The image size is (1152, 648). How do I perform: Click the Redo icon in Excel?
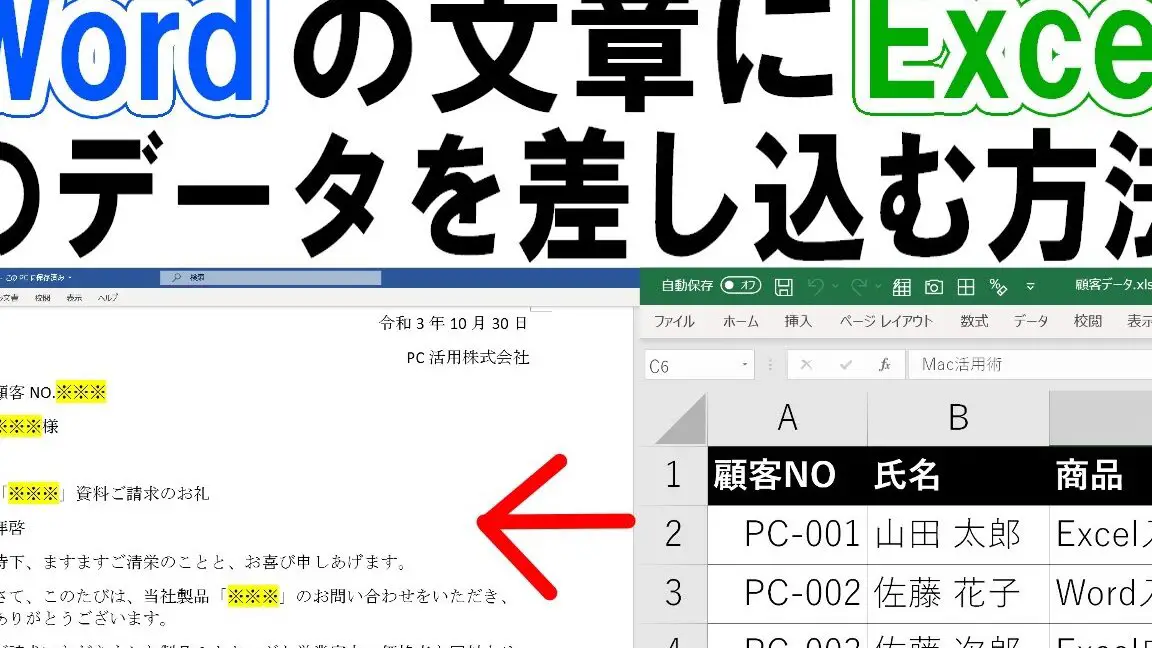(x=859, y=287)
